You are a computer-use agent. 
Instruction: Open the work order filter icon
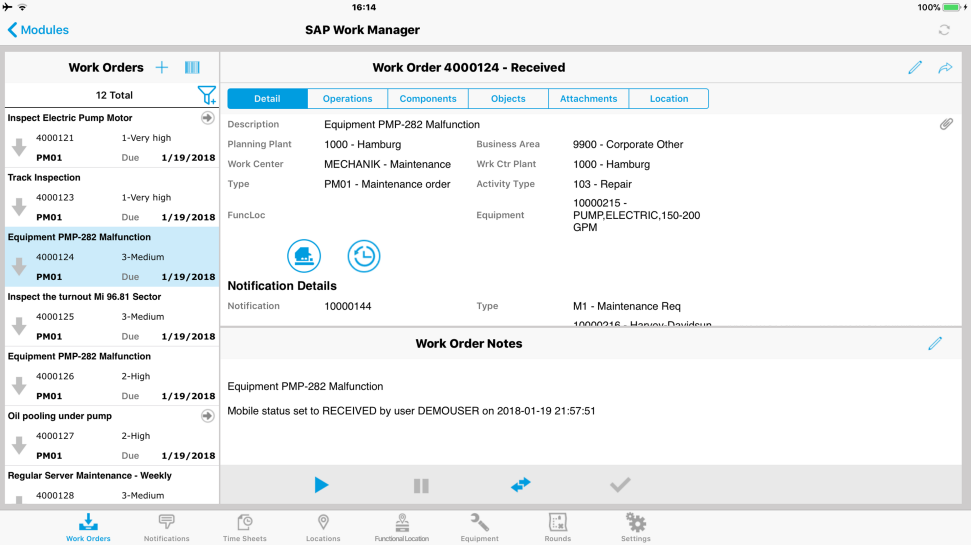pyautogui.click(x=206, y=95)
